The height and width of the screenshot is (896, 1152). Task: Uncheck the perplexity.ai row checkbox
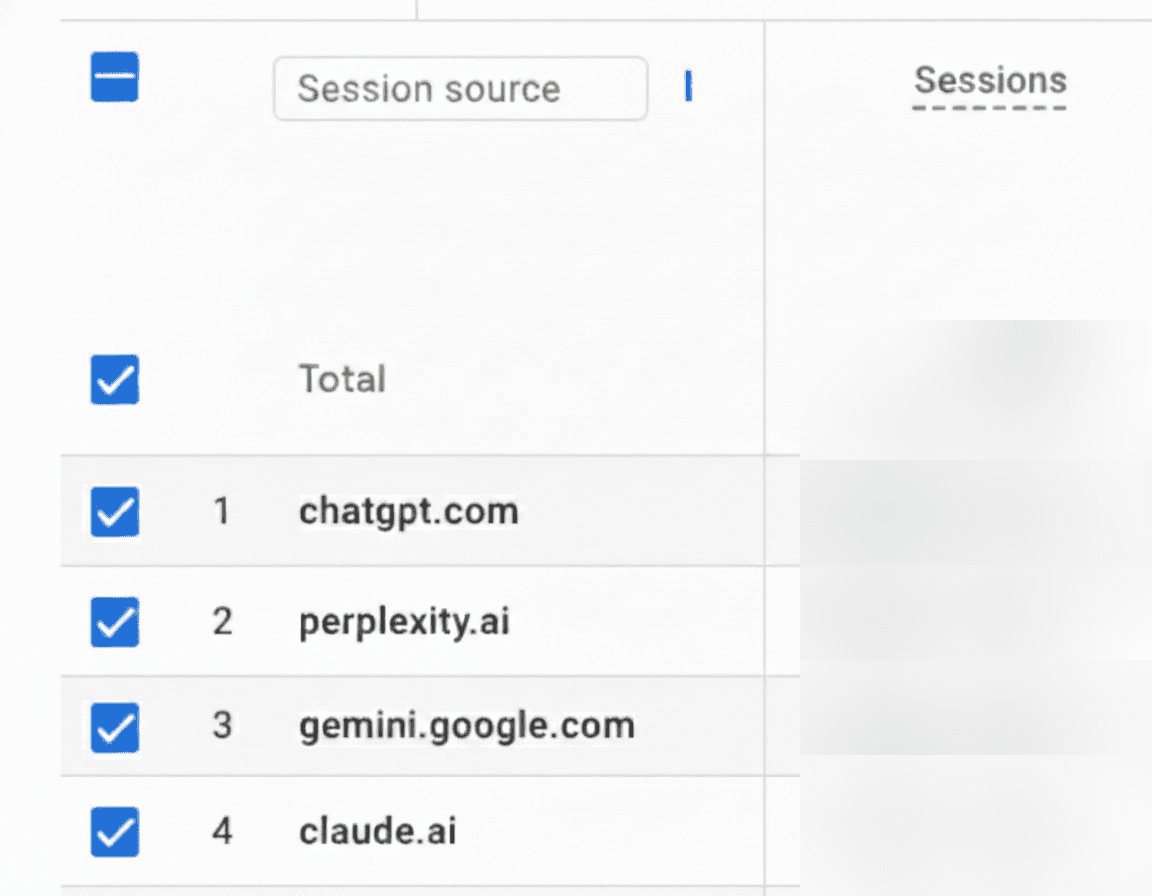[x=113, y=623]
